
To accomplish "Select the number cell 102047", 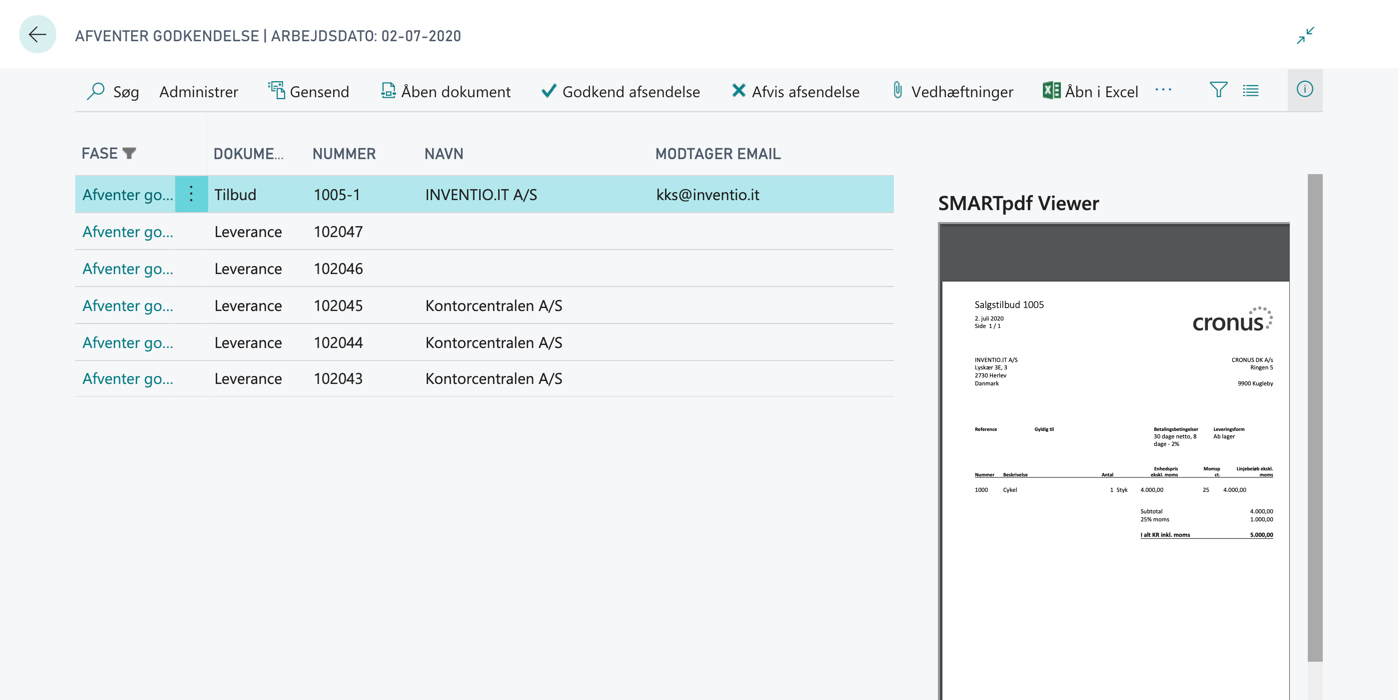I will pos(338,231).
